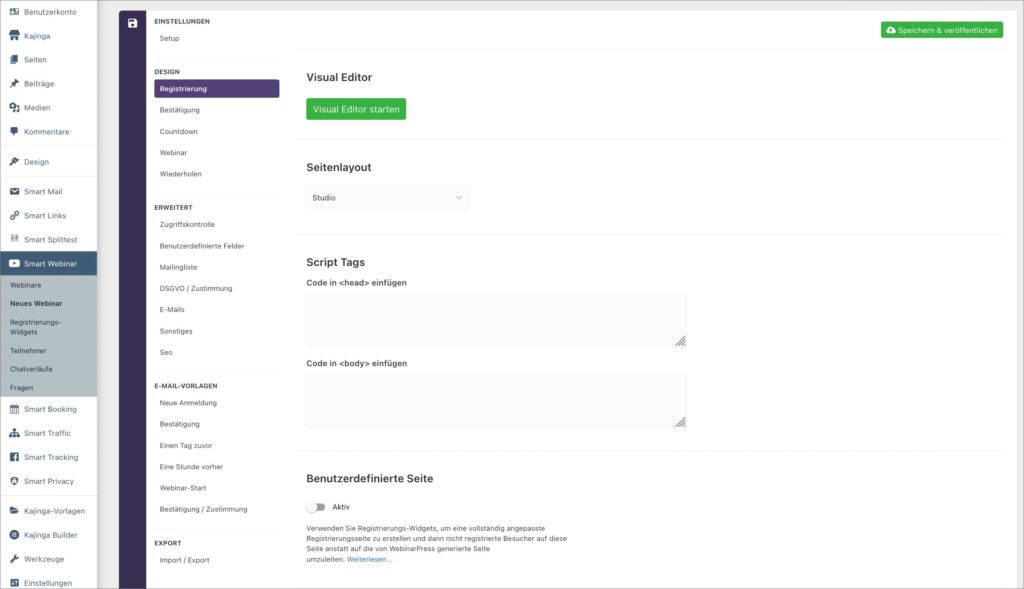The height and width of the screenshot is (589, 1024).
Task: Click the save disk icon in purple bar
Action: tap(133, 24)
